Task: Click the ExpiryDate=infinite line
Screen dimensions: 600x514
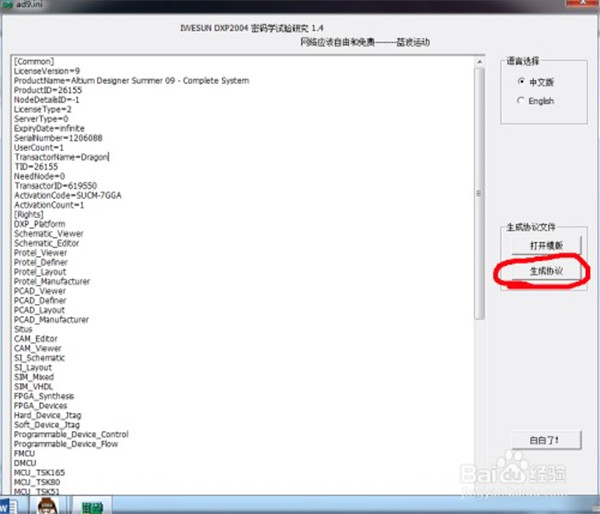Action: pyautogui.click(x=49, y=129)
